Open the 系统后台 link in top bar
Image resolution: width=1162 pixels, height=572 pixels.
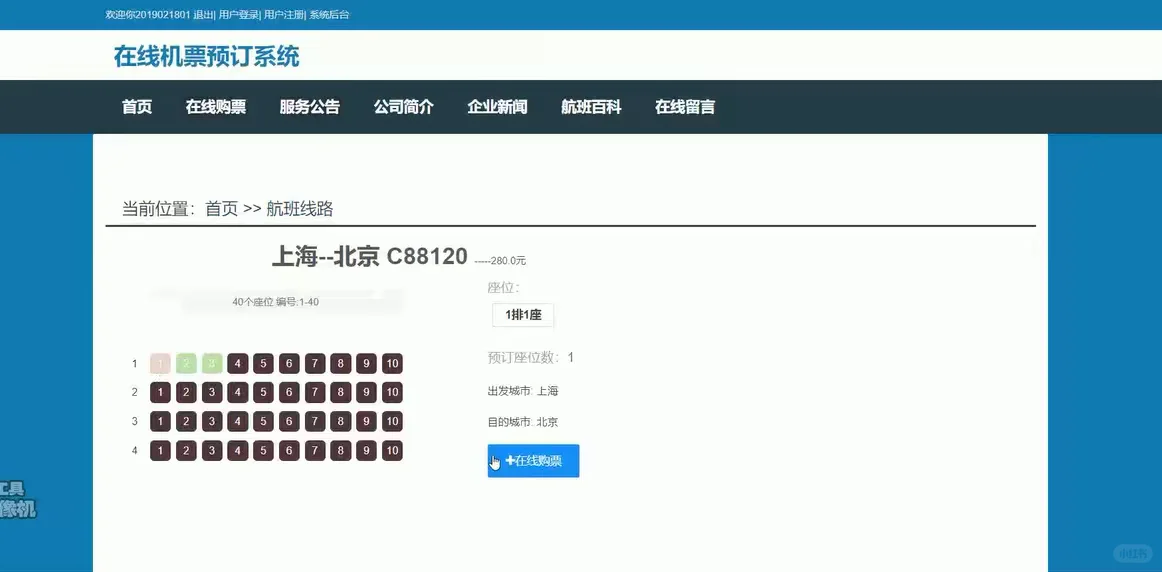point(329,14)
